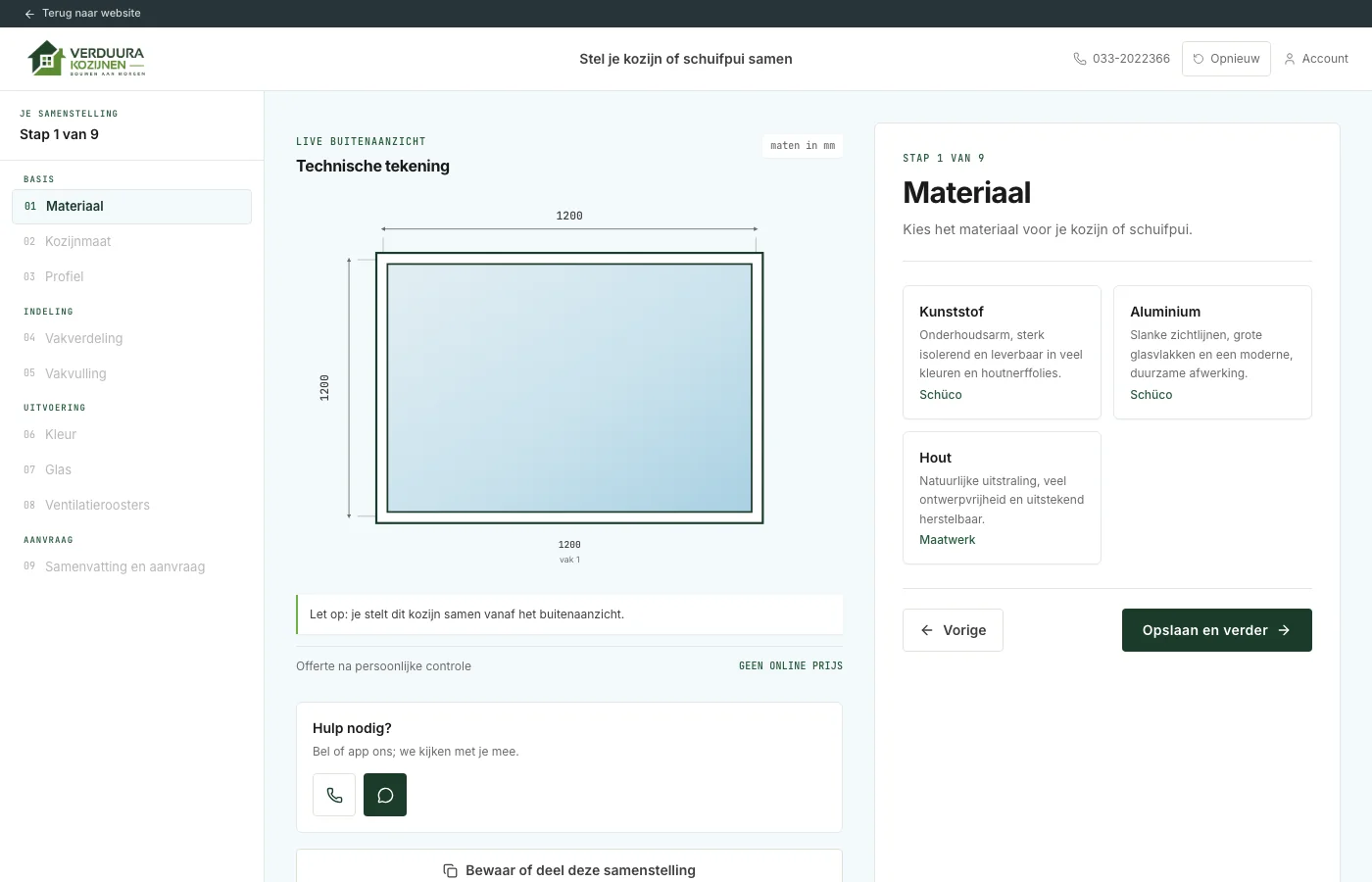1372x882 pixels.
Task: Click 'Stel je kozijn of schuifpui samen' title
Action: (686, 59)
